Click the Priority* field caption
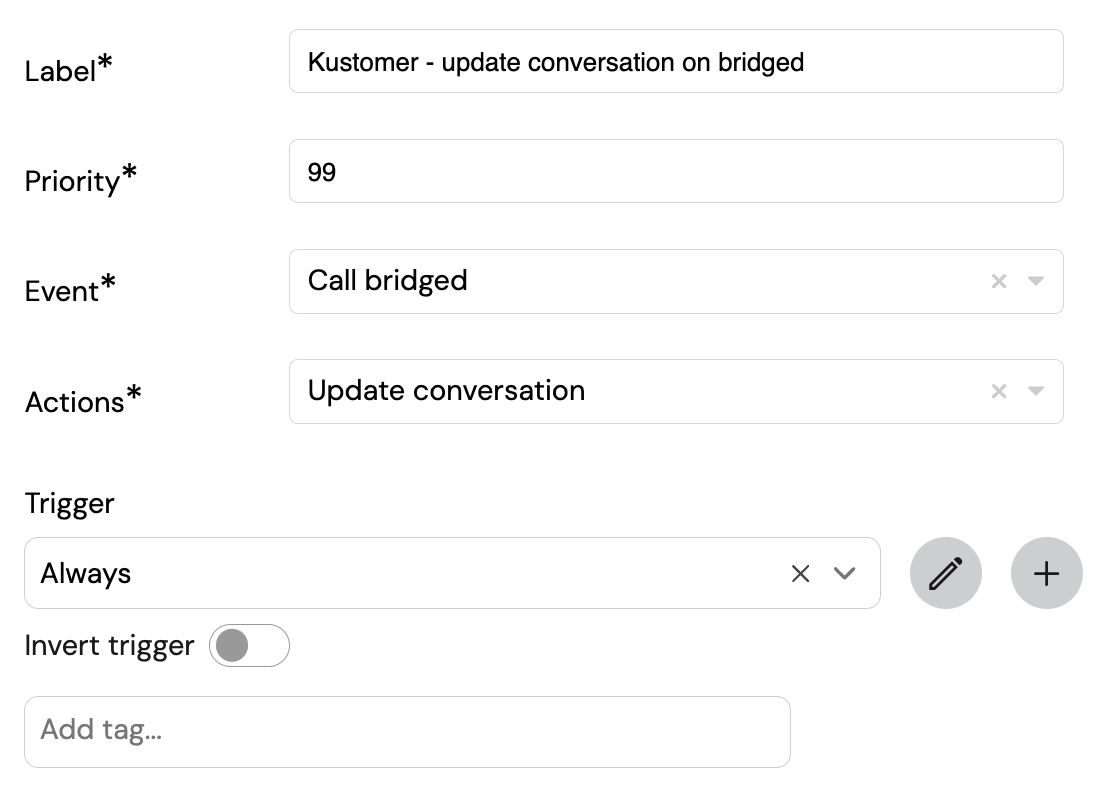 coord(80,179)
